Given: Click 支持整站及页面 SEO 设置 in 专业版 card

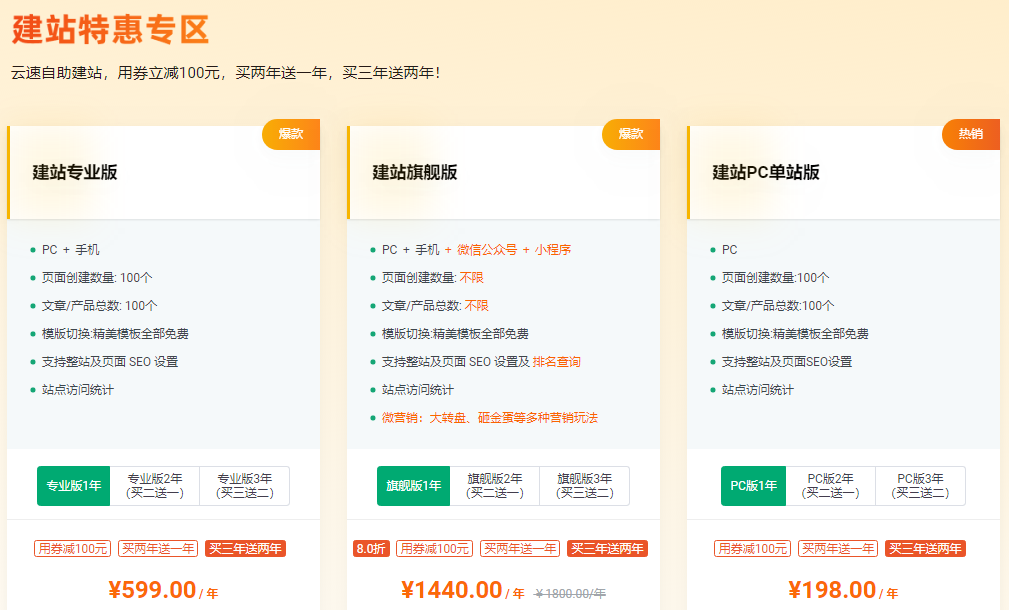Looking at the screenshot, I should pos(110,362).
